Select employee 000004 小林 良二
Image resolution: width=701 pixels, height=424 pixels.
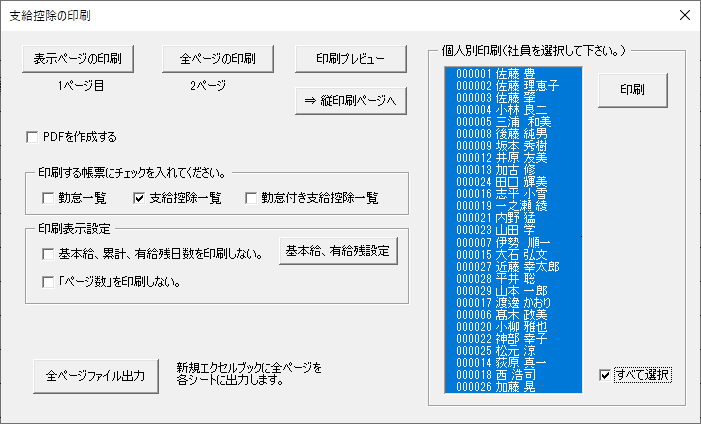514,110
